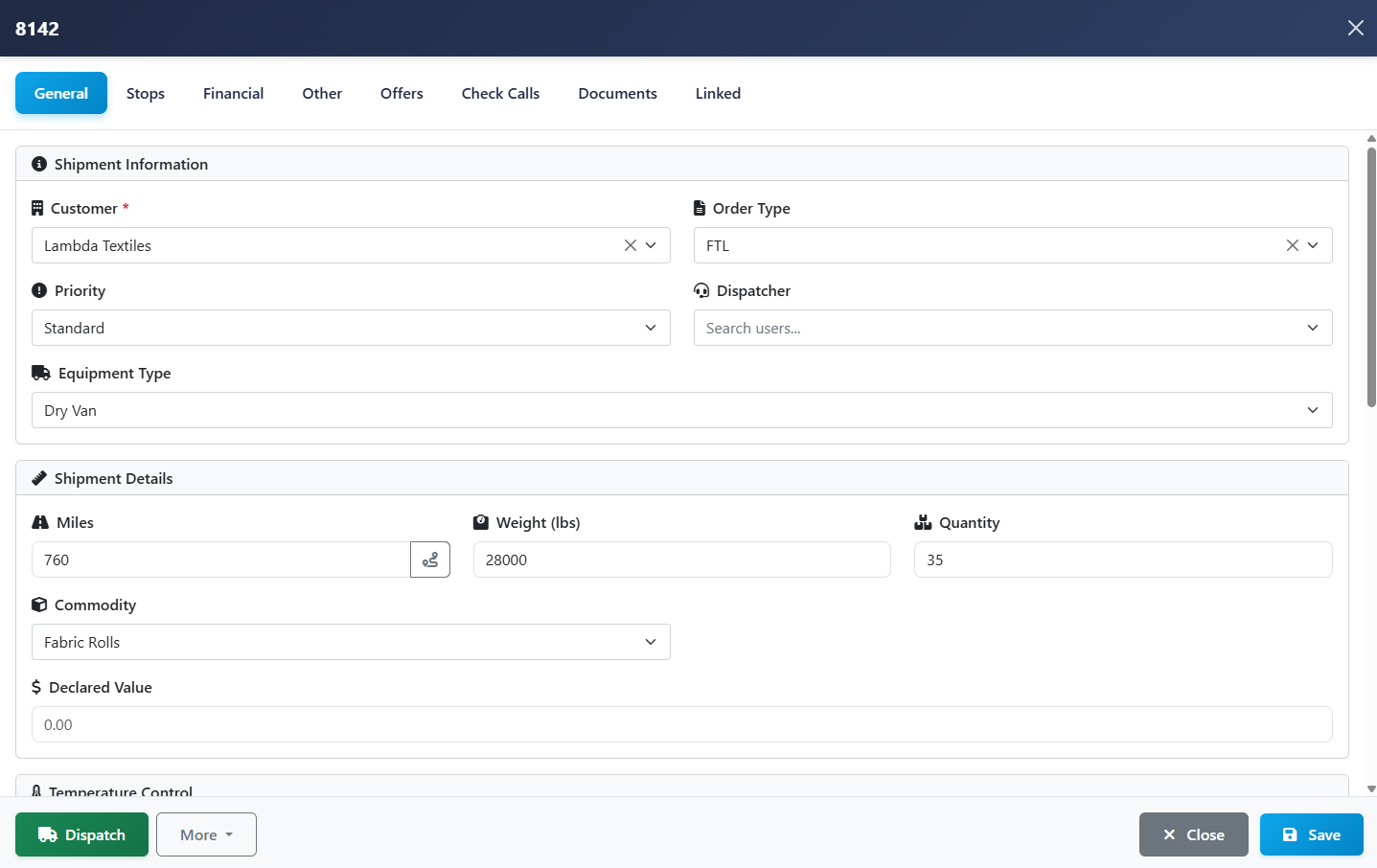Clear the Lambda Textiles customer selection
The height and width of the screenshot is (868, 1377).
click(630, 245)
